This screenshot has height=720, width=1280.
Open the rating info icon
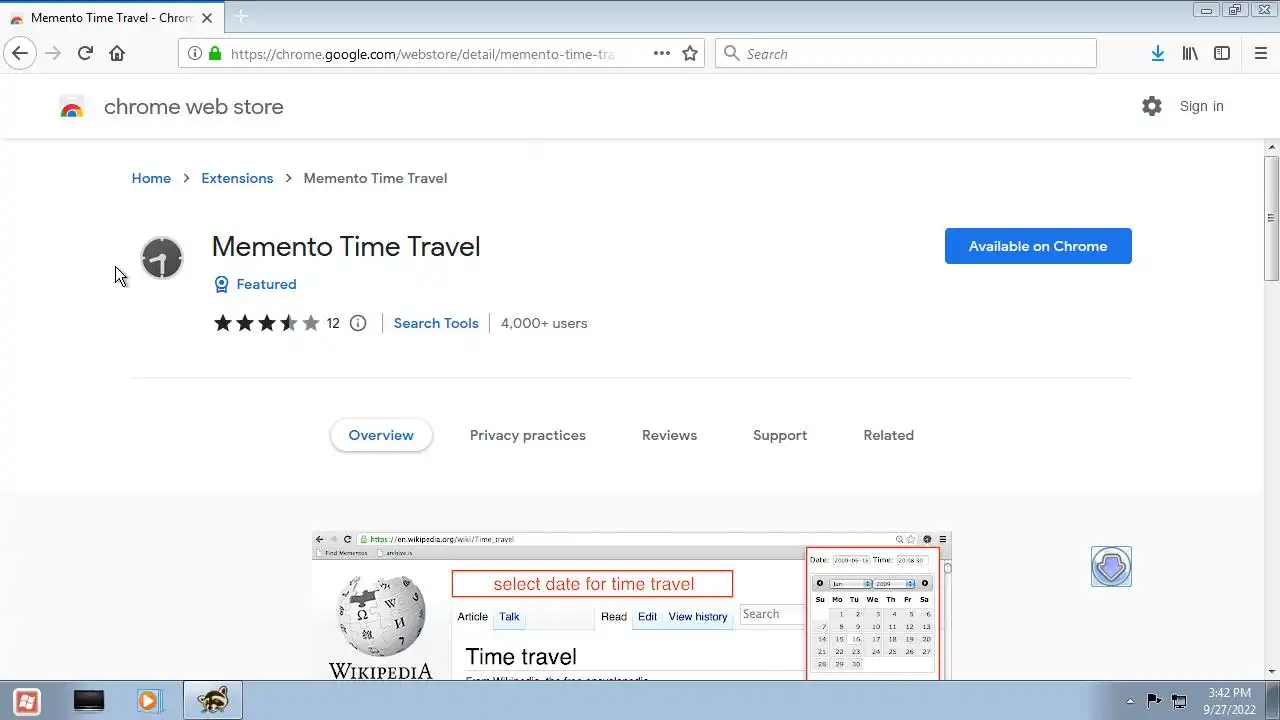(358, 323)
